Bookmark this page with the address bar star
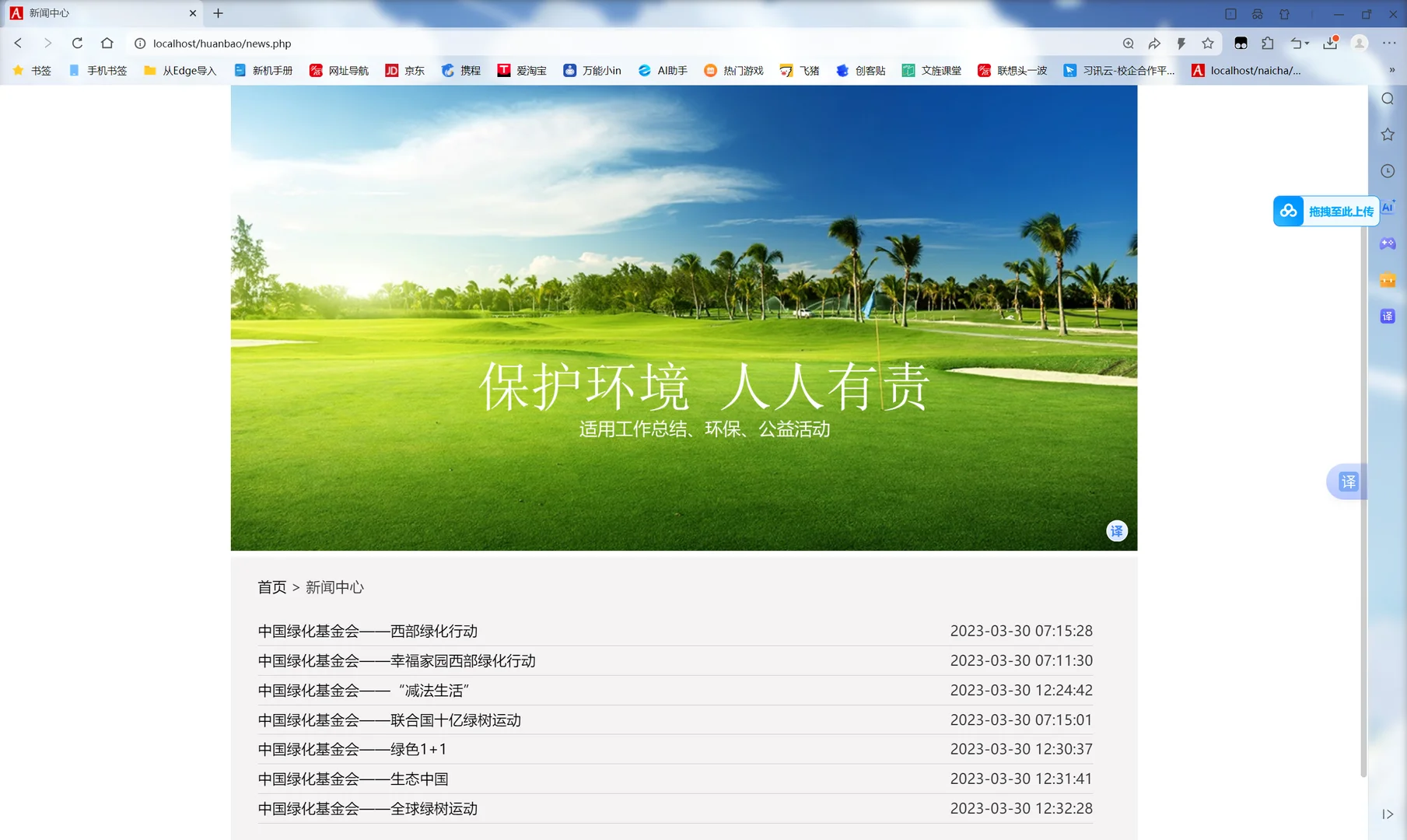 click(x=1208, y=43)
